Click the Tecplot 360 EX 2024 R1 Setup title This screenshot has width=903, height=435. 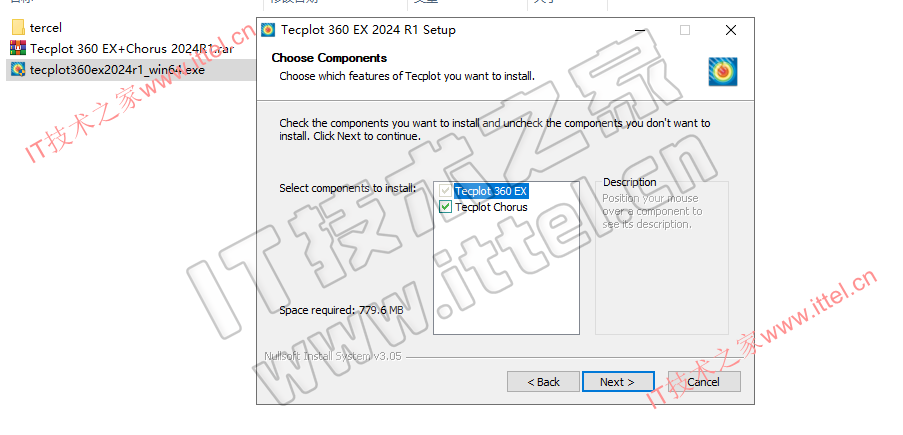[x=368, y=30]
